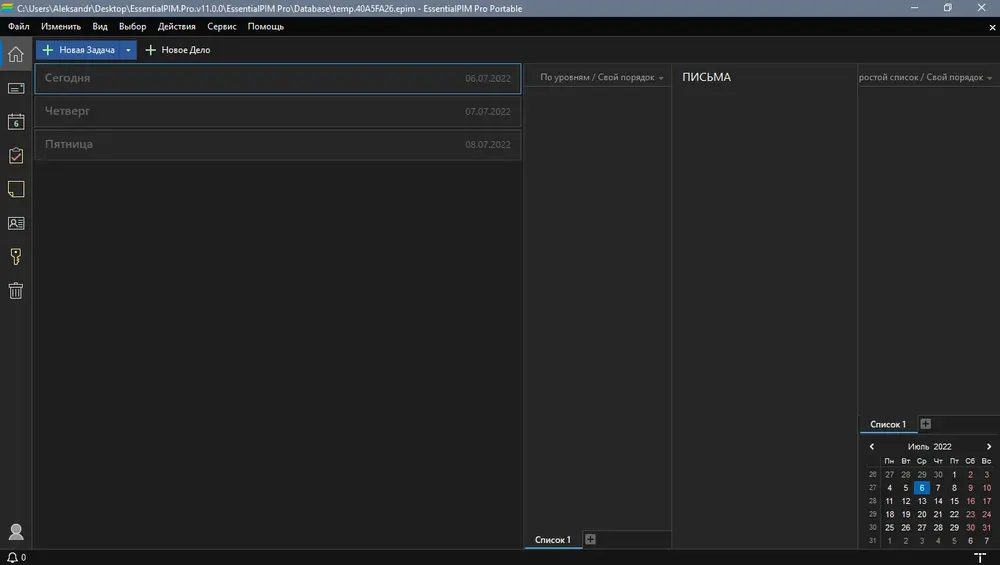Open the Calendar module icon
This screenshot has width=1000, height=565.
click(x=16, y=122)
